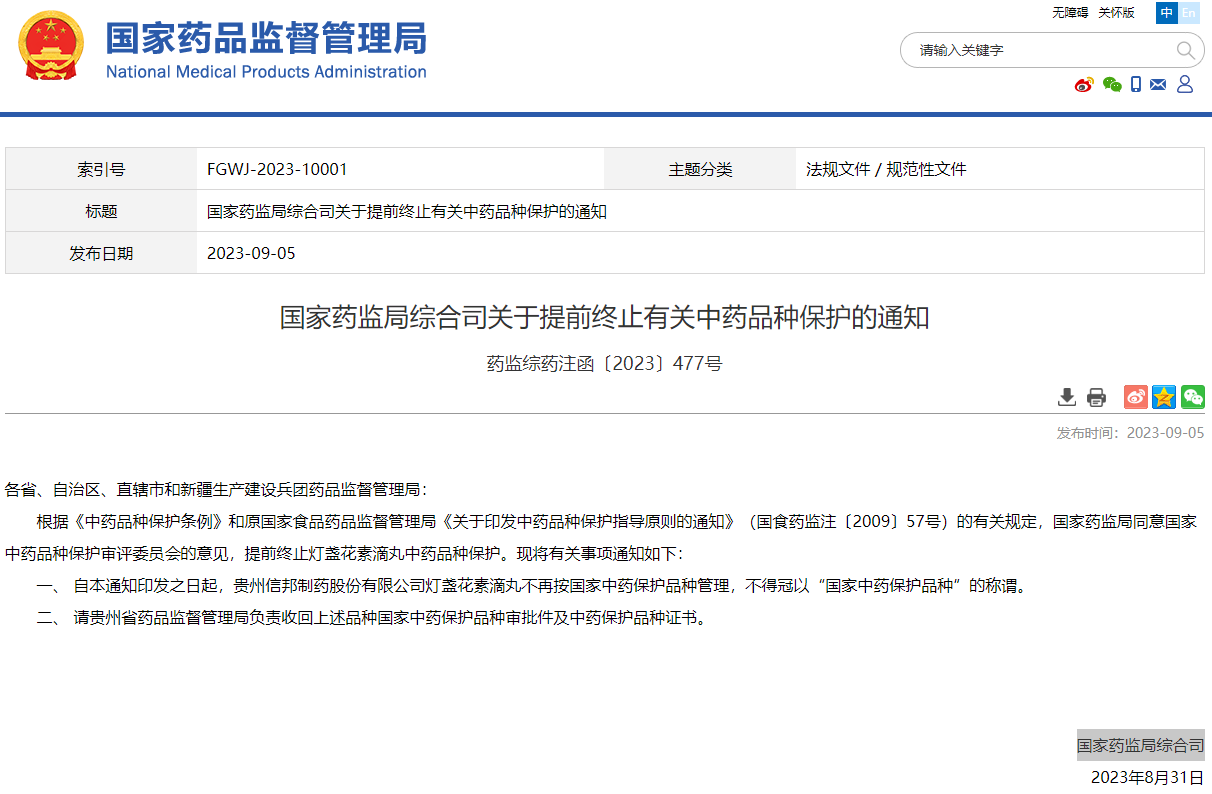Click the salutation line 各省、自治区
Image resolution: width=1212 pixels, height=794 pixels.
pos(216,490)
